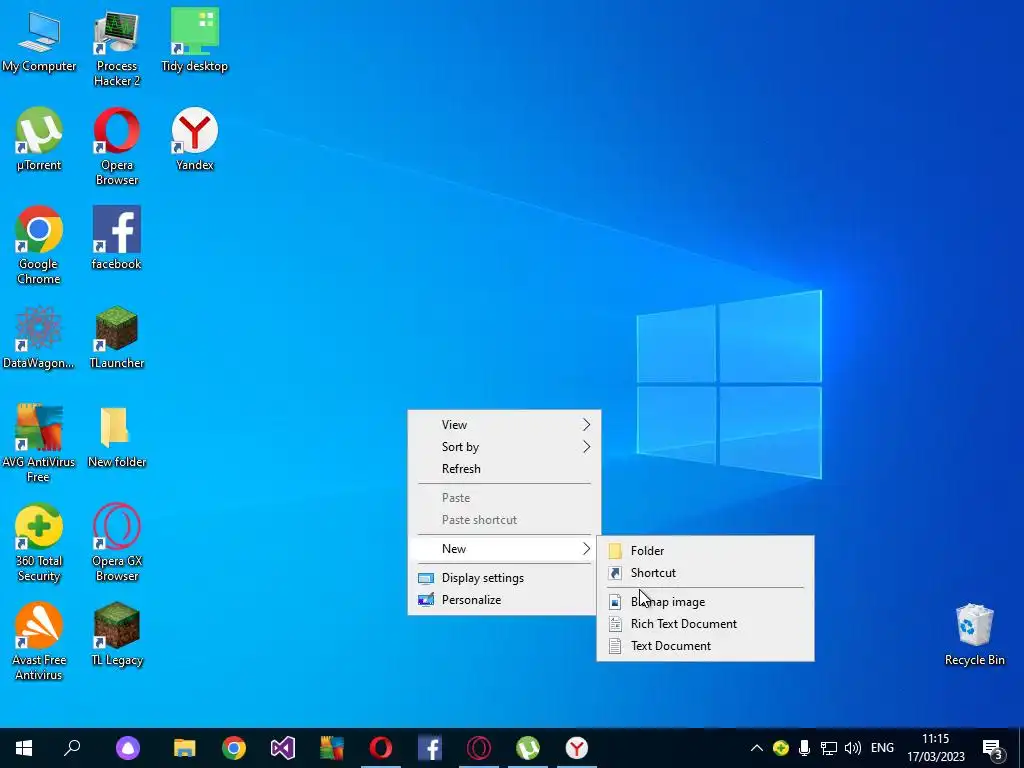The image size is (1024, 768).
Task: Open the purple assistant icon in taskbar
Action: pyautogui.click(x=128, y=748)
